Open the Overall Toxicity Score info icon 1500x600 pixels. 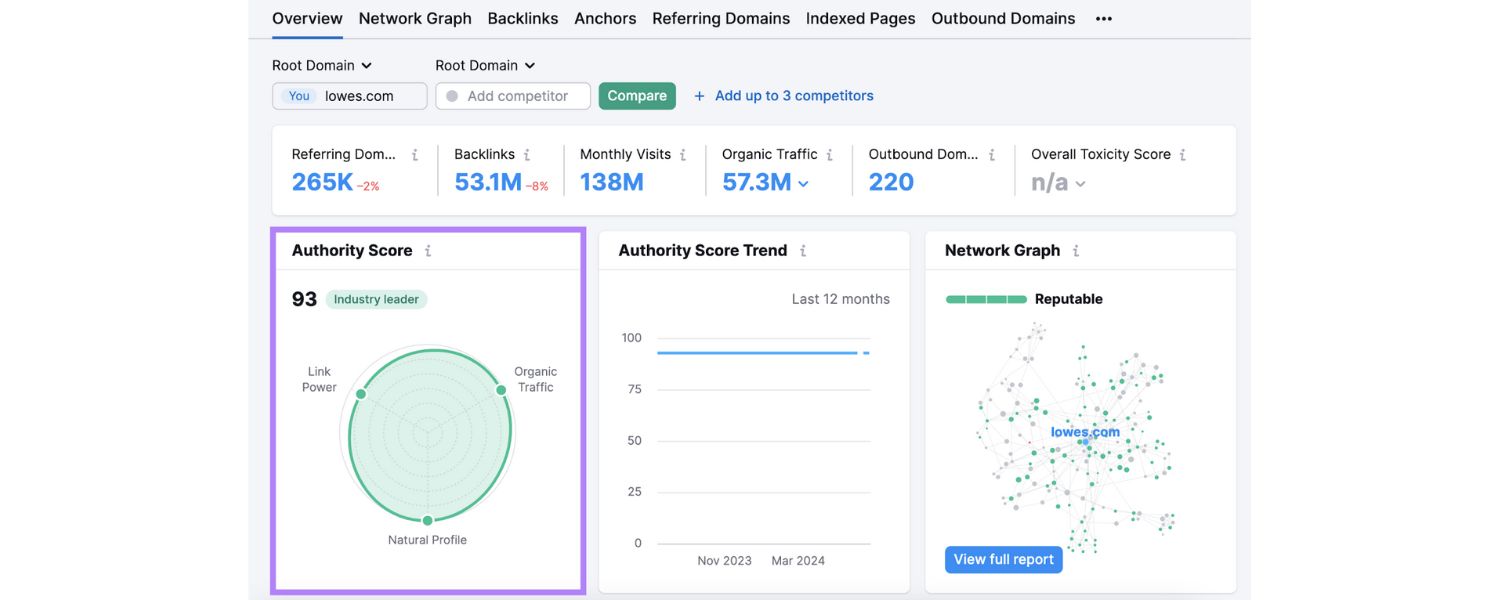pyautogui.click(x=1182, y=154)
